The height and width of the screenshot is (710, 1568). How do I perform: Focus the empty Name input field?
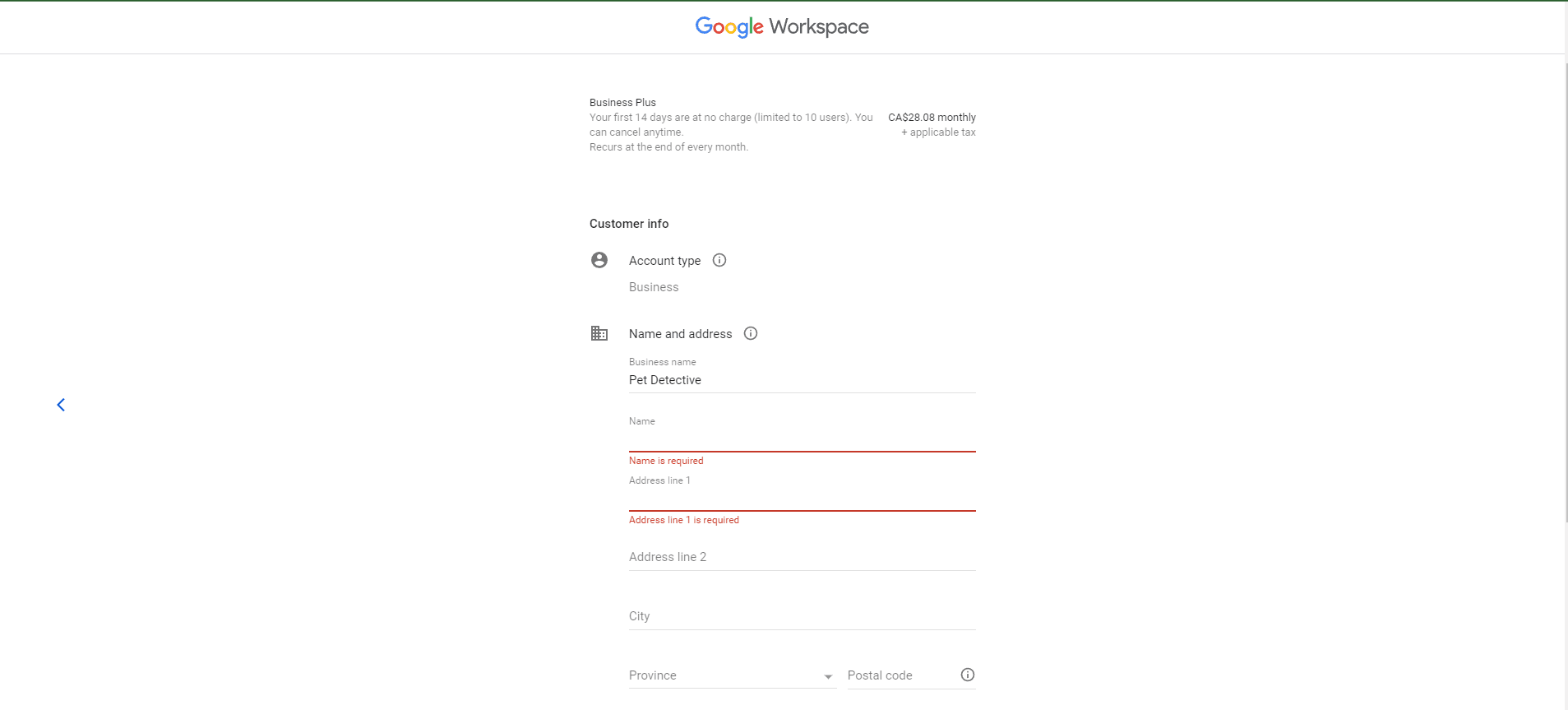pos(802,439)
